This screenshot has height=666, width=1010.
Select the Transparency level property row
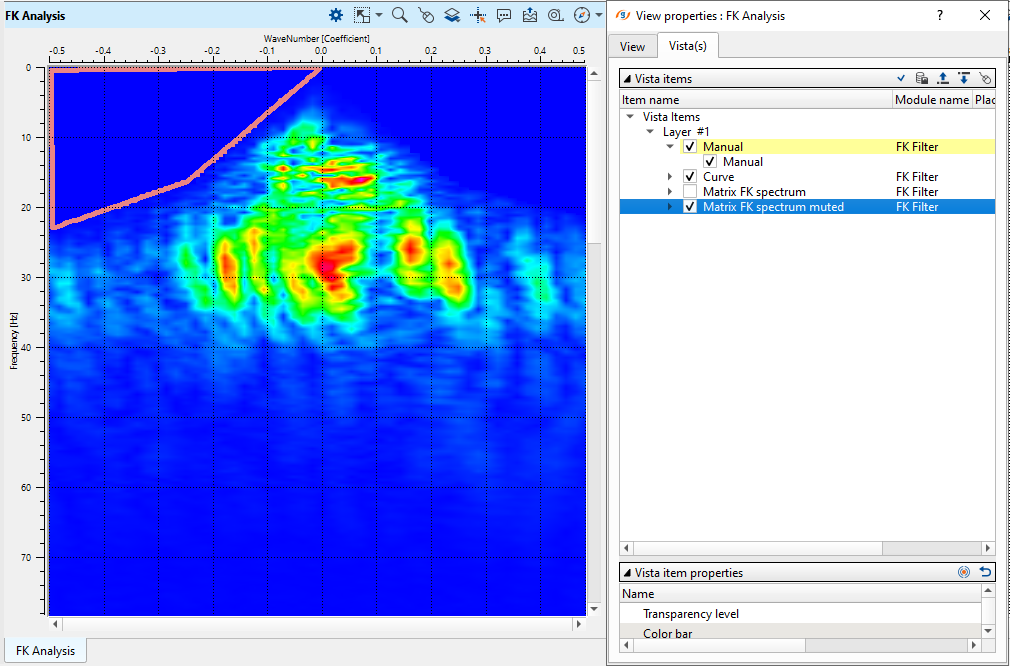point(691,614)
